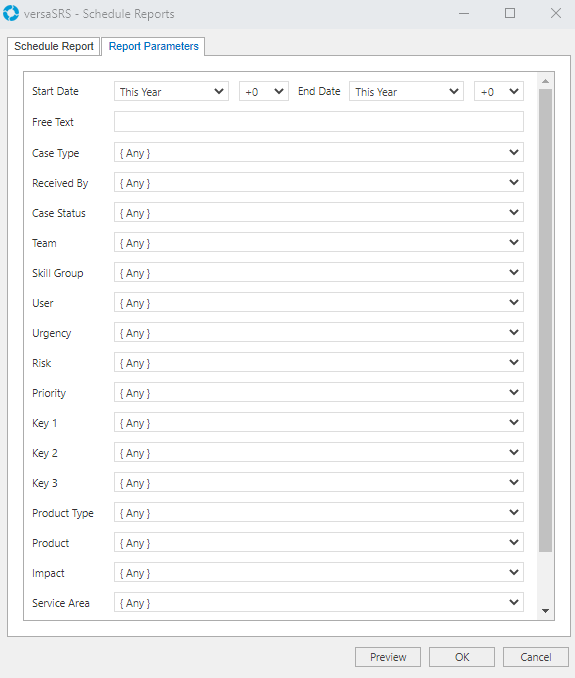Expand the Product Type dropdown
The image size is (575, 678).
point(319,512)
